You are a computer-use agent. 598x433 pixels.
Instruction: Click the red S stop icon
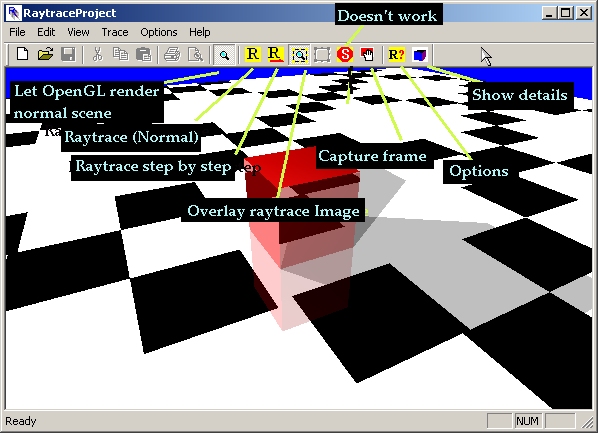coord(345,54)
